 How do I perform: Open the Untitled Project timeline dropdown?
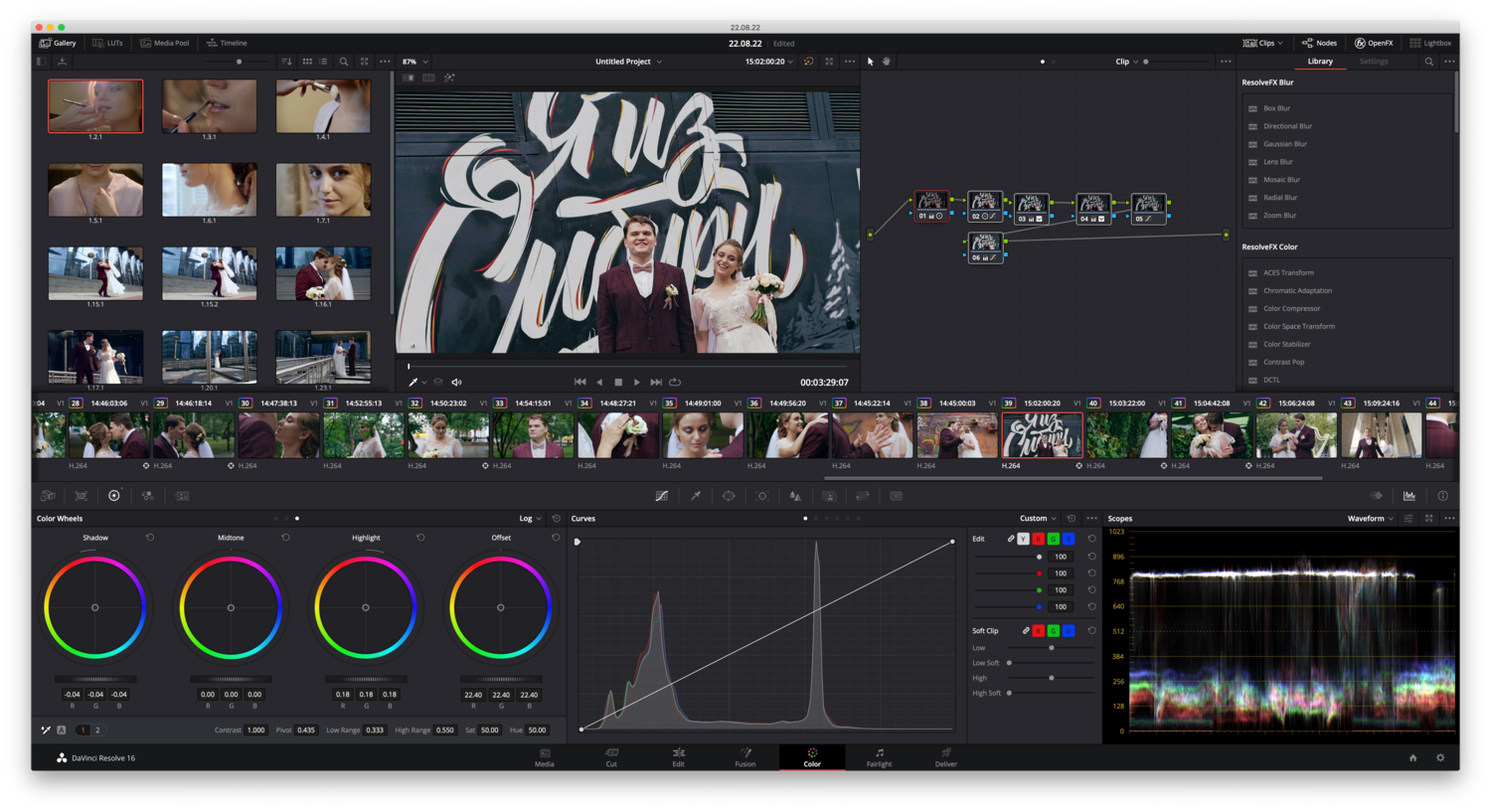coord(628,62)
